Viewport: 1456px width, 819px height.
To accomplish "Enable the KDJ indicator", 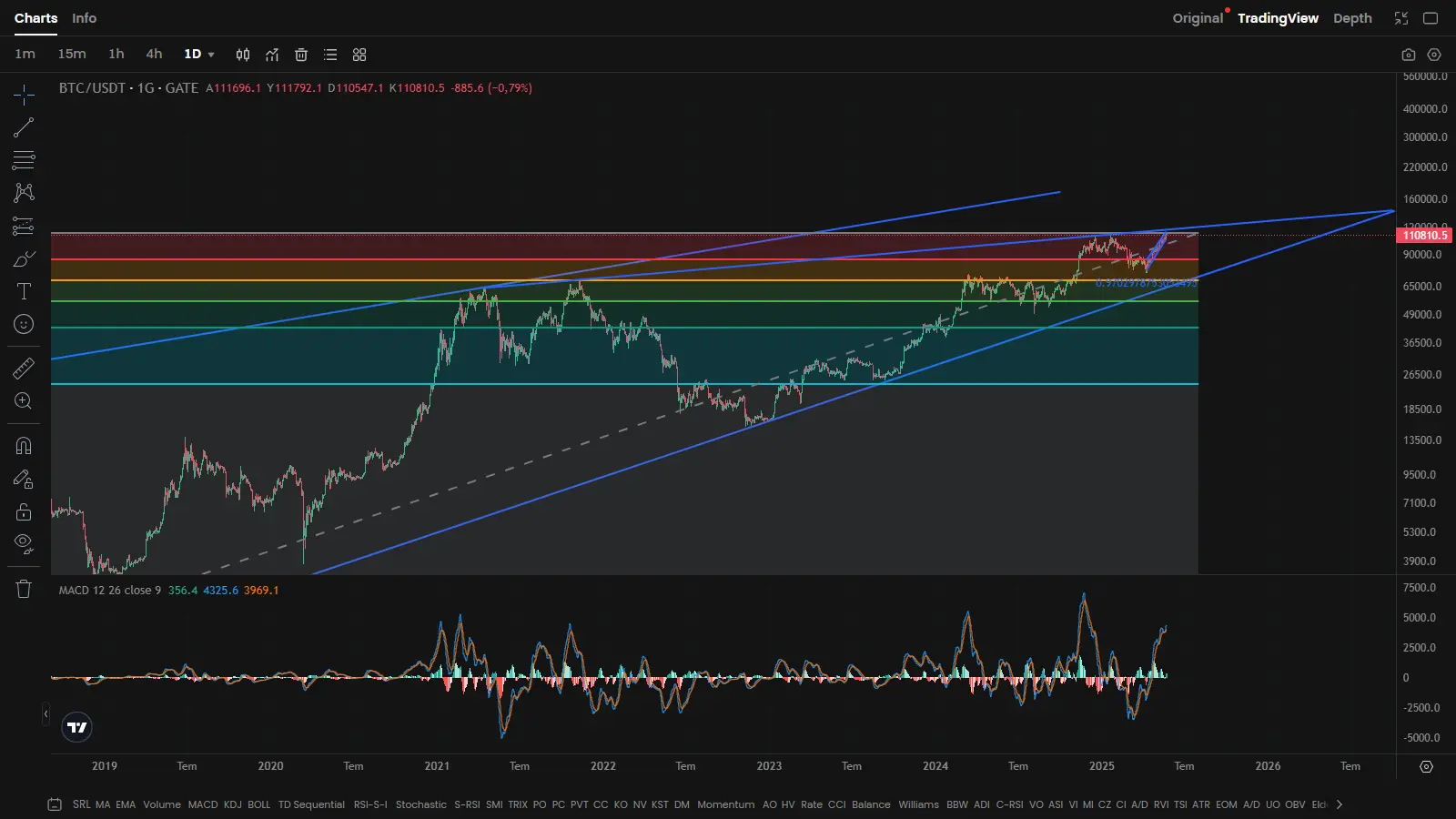I will (x=233, y=804).
